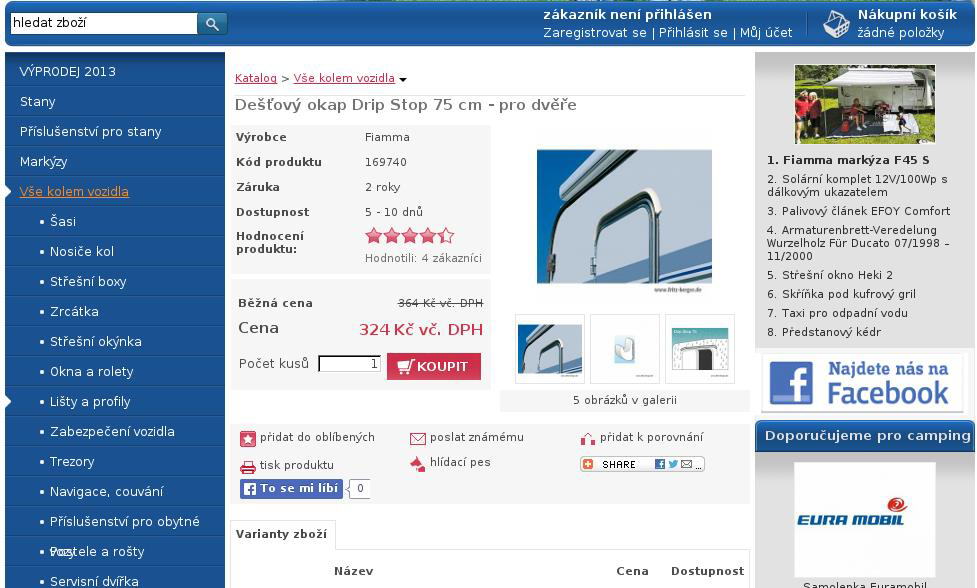The image size is (977, 588).
Task: Click the 'přidat k porovnání' link text
Action: click(651, 437)
